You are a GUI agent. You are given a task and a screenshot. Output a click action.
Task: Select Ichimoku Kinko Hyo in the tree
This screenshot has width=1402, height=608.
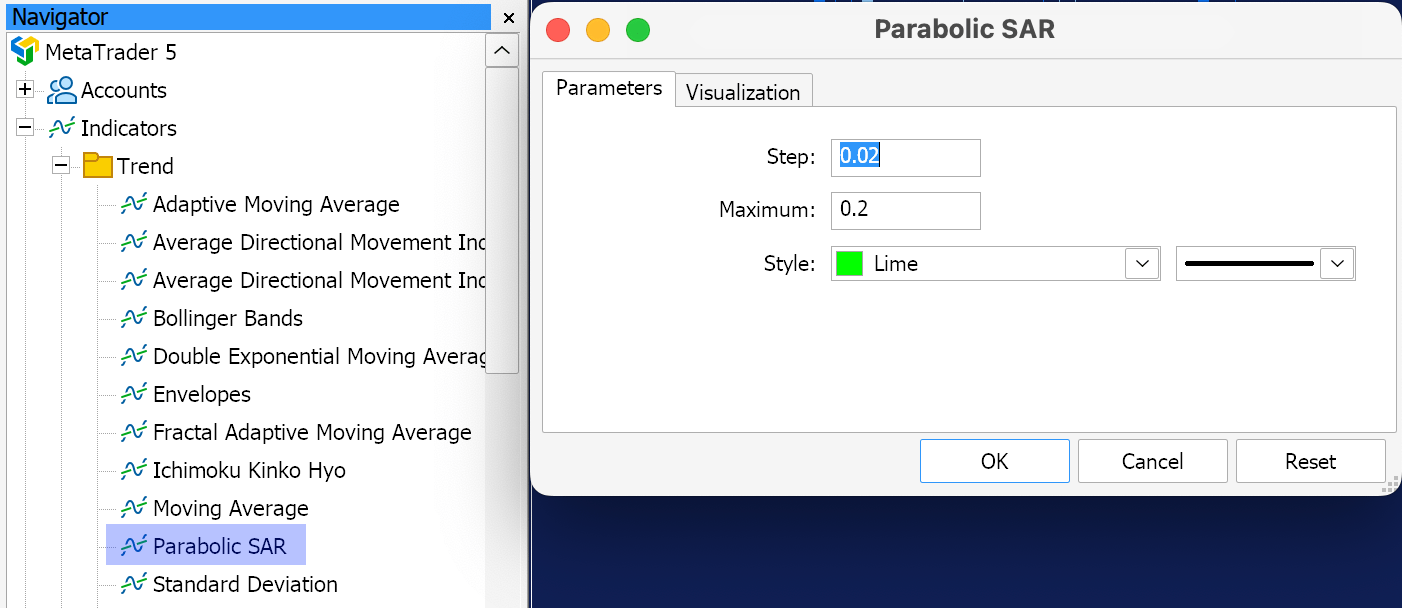[249, 470]
